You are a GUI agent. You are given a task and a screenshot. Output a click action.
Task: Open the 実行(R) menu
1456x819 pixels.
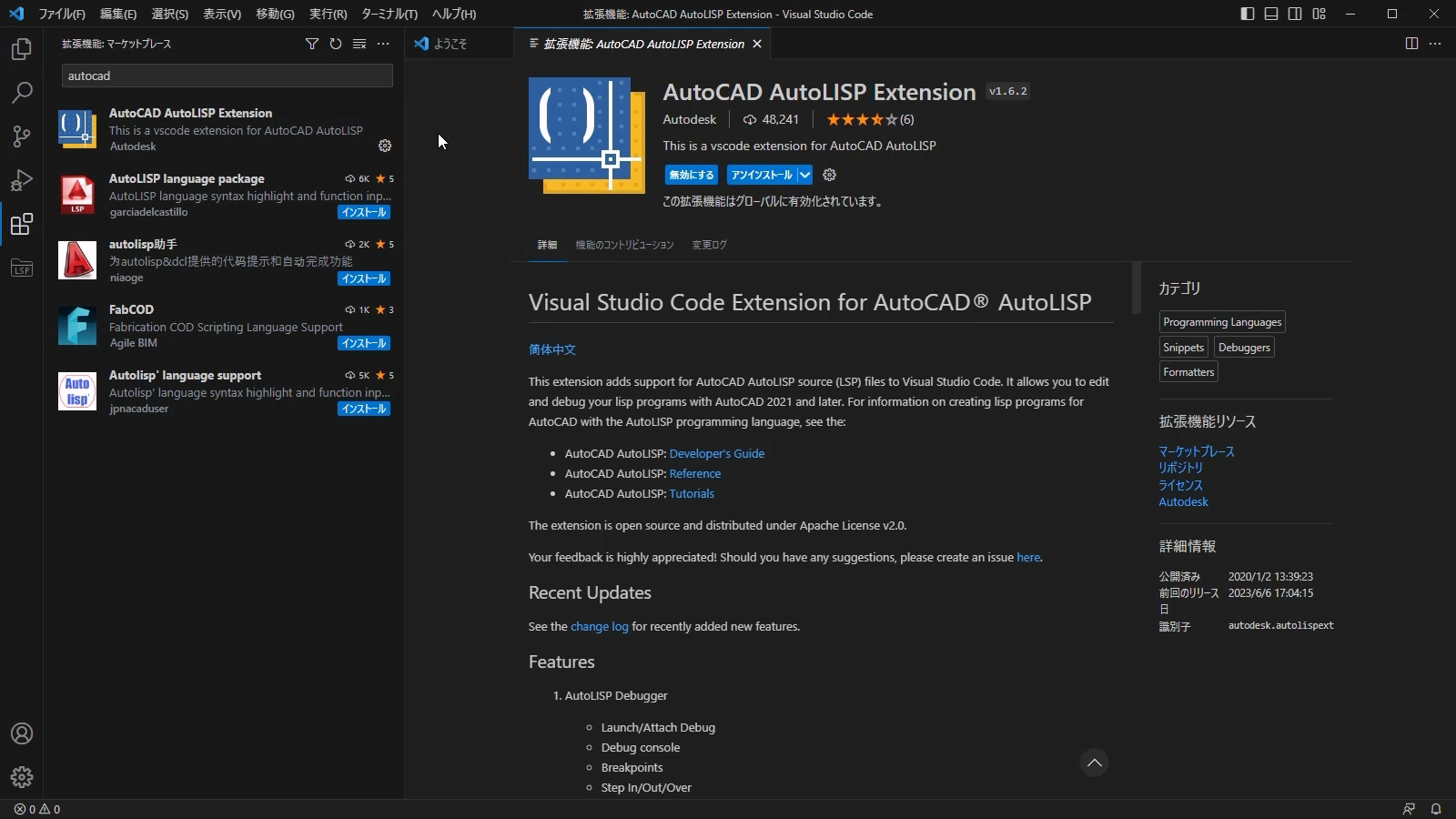328,14
